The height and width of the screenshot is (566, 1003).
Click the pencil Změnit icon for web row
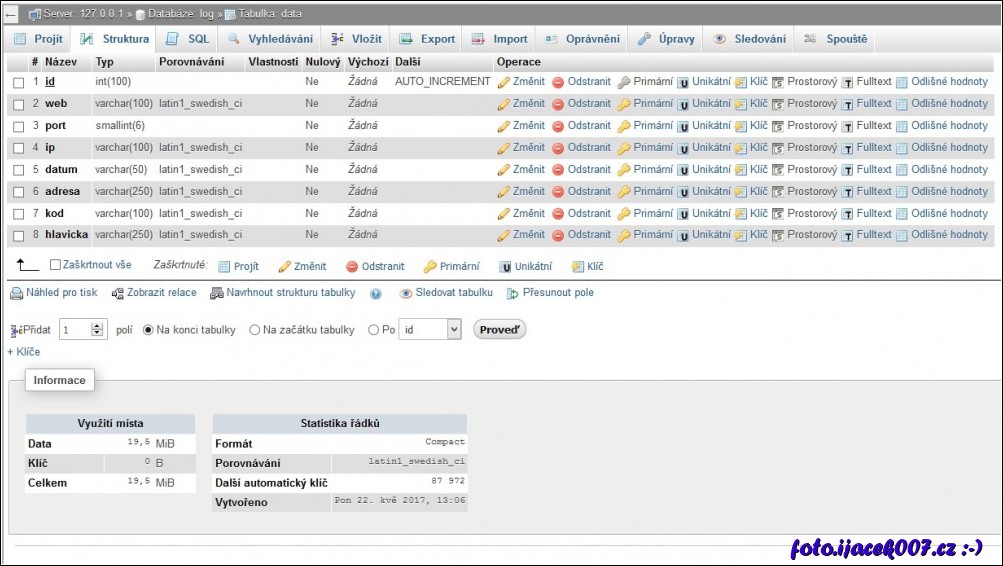tap(504, 104)
